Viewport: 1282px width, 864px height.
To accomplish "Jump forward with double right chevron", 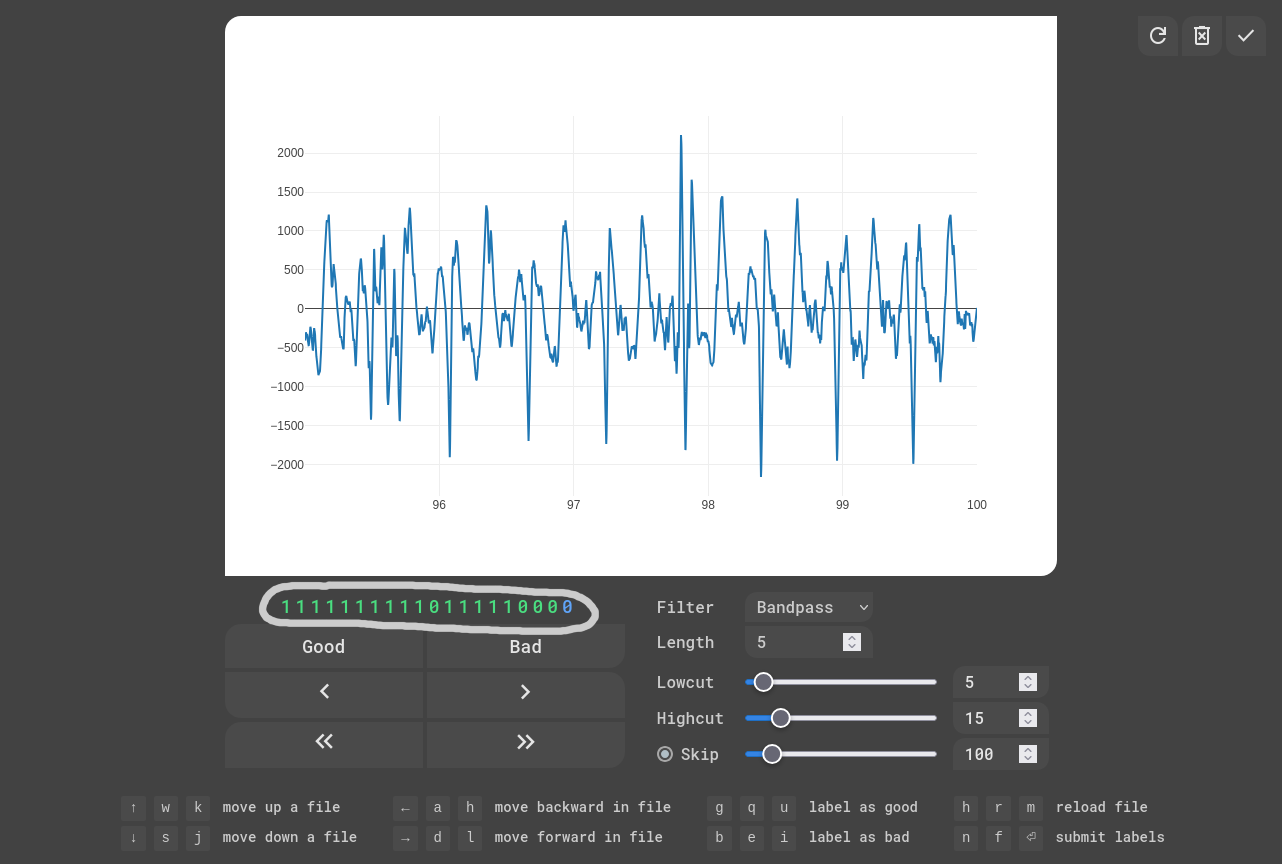I will tap(526, 741).
